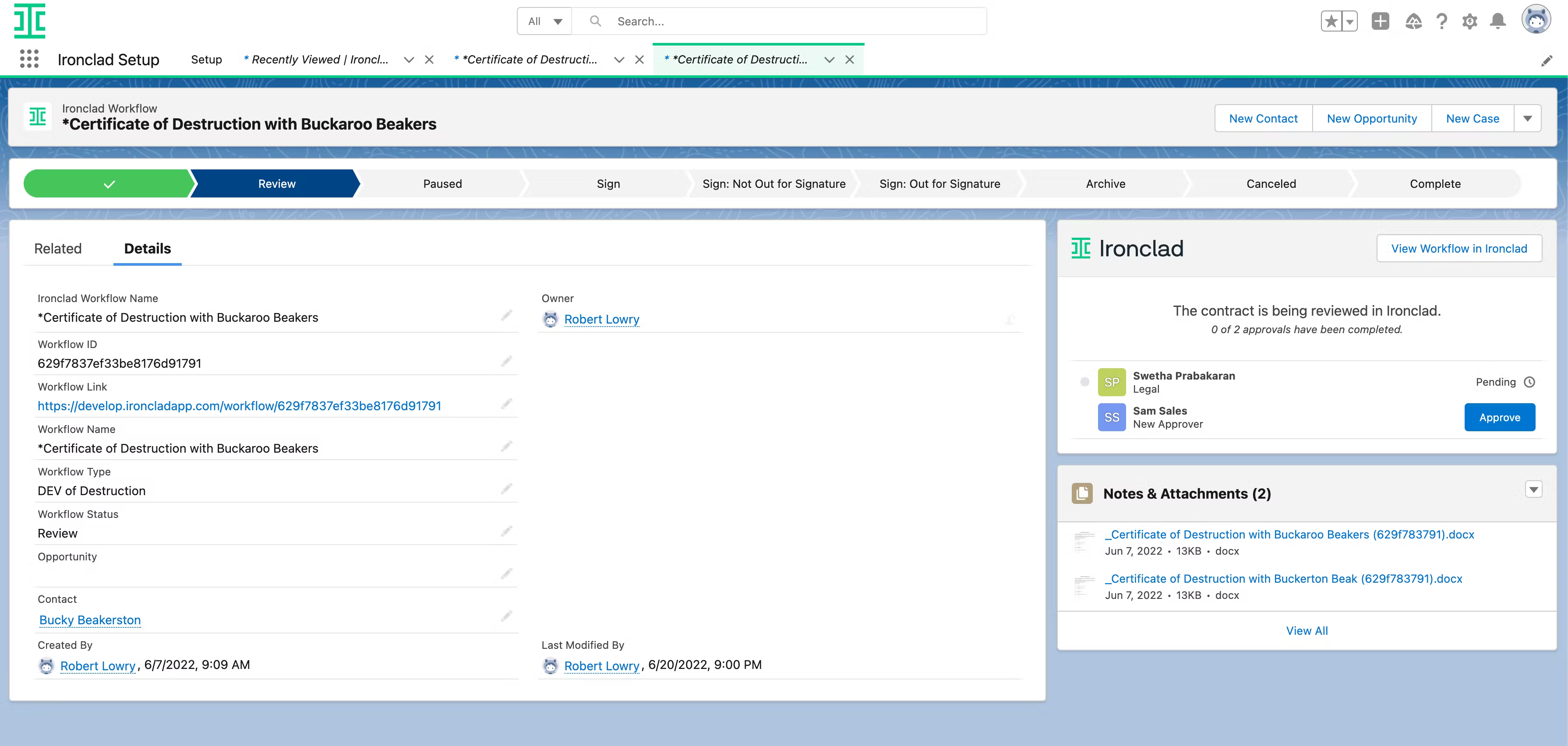The height and width of the screenshot is (746, 1568).
Task: Click the SS avatar for Sam Sales
Action: point(1112,417)
